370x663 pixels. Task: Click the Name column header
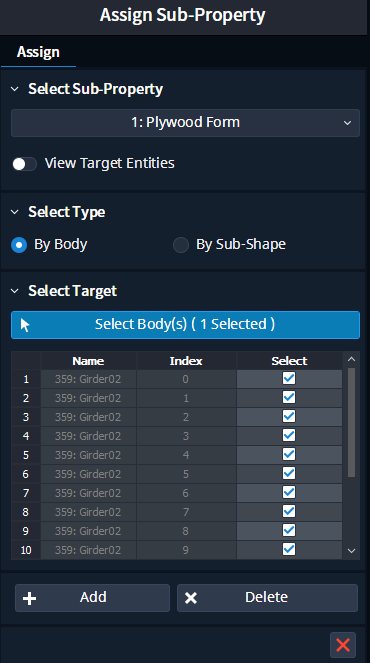[88, 361]
